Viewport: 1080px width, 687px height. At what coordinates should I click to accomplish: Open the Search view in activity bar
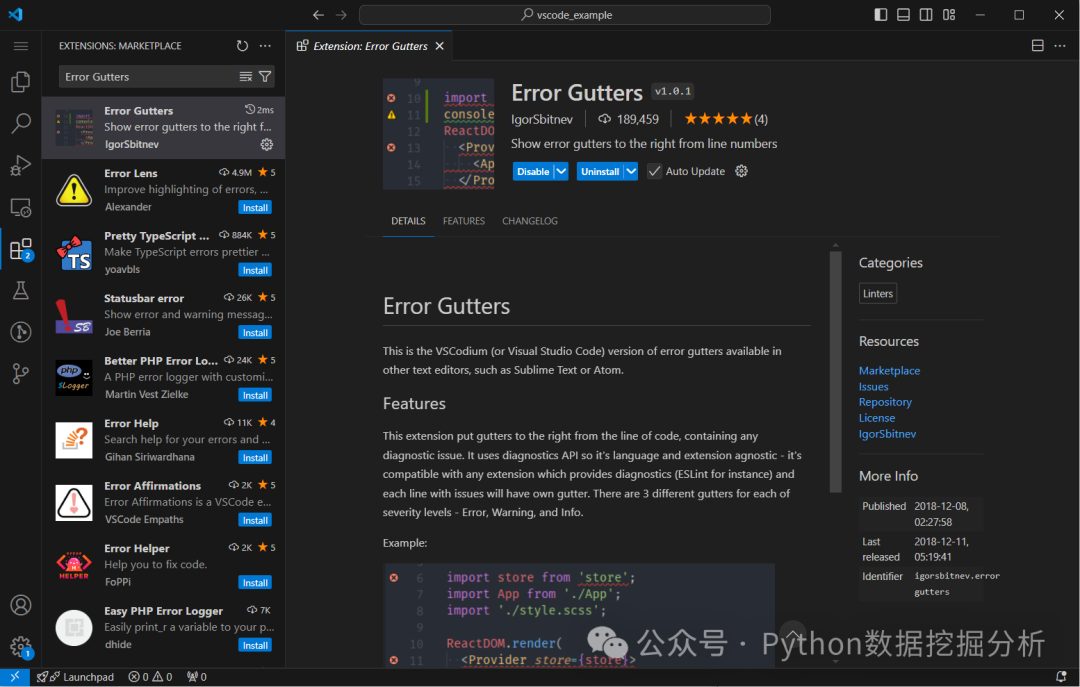tap(21, 123)
